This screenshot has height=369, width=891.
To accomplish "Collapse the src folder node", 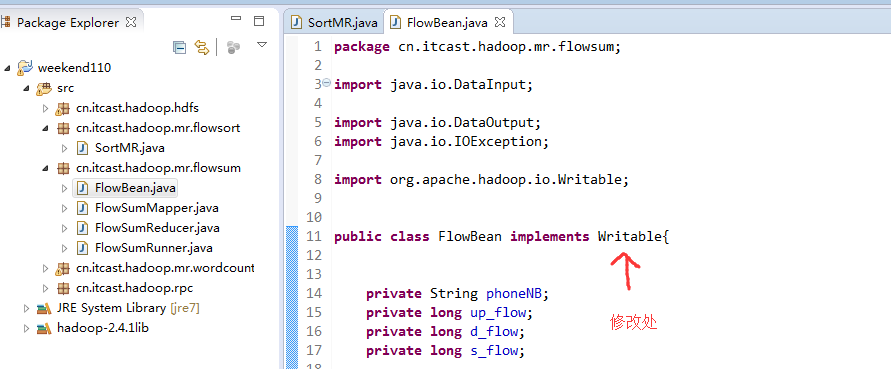I will click(x=26, y=88).
